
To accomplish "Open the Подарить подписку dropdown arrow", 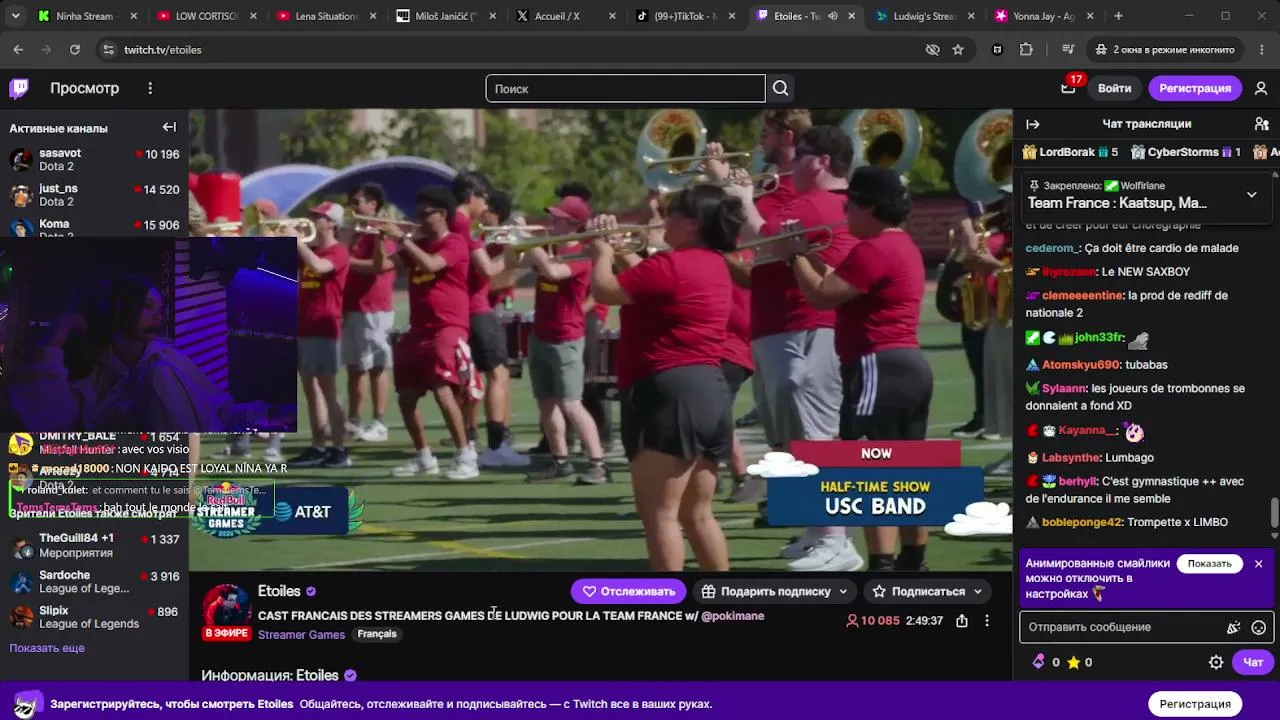I will click(843, 592).
